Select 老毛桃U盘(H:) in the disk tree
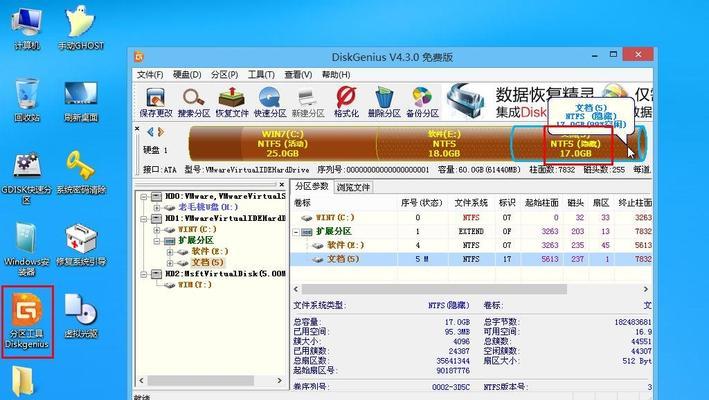Image resolution: width=709 pixels, height=400 pixels. [x=208, y=207]
